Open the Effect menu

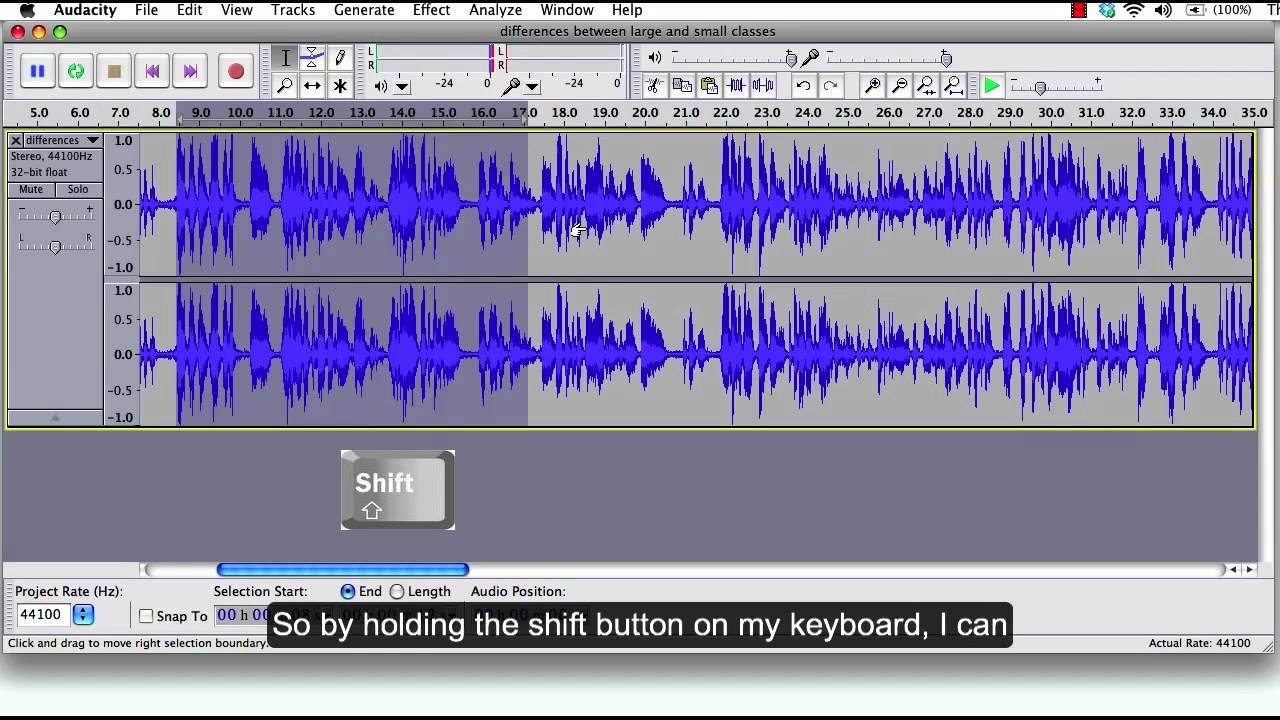pyautogui.click(x=431, y=10)
